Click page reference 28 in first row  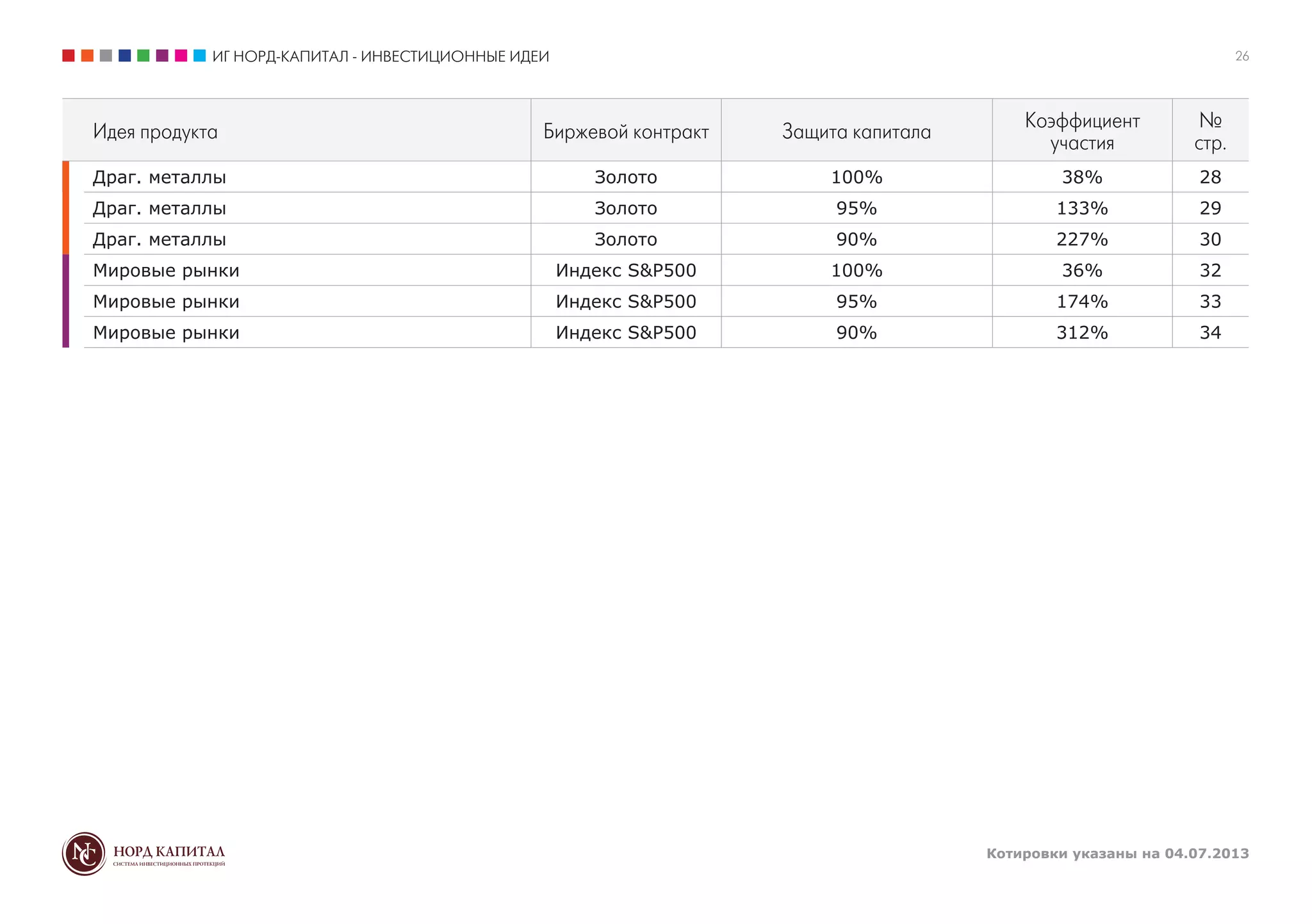1210,177
